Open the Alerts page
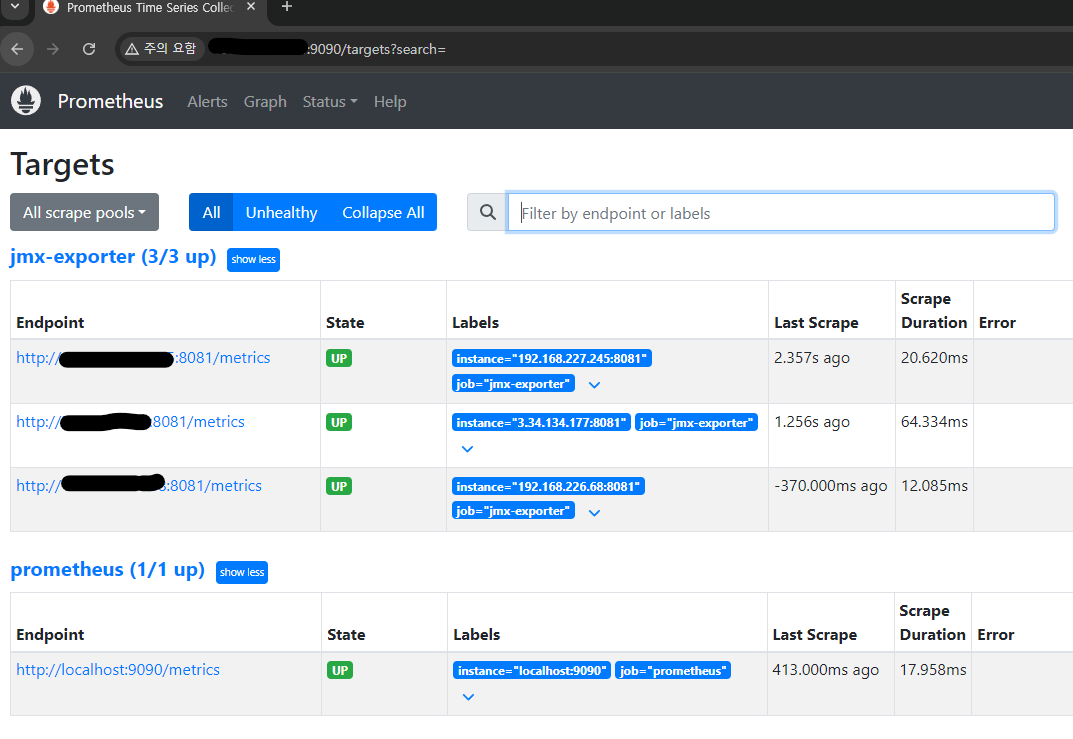The width and height of the screenshot is (1073, 739). pos(207,101)
